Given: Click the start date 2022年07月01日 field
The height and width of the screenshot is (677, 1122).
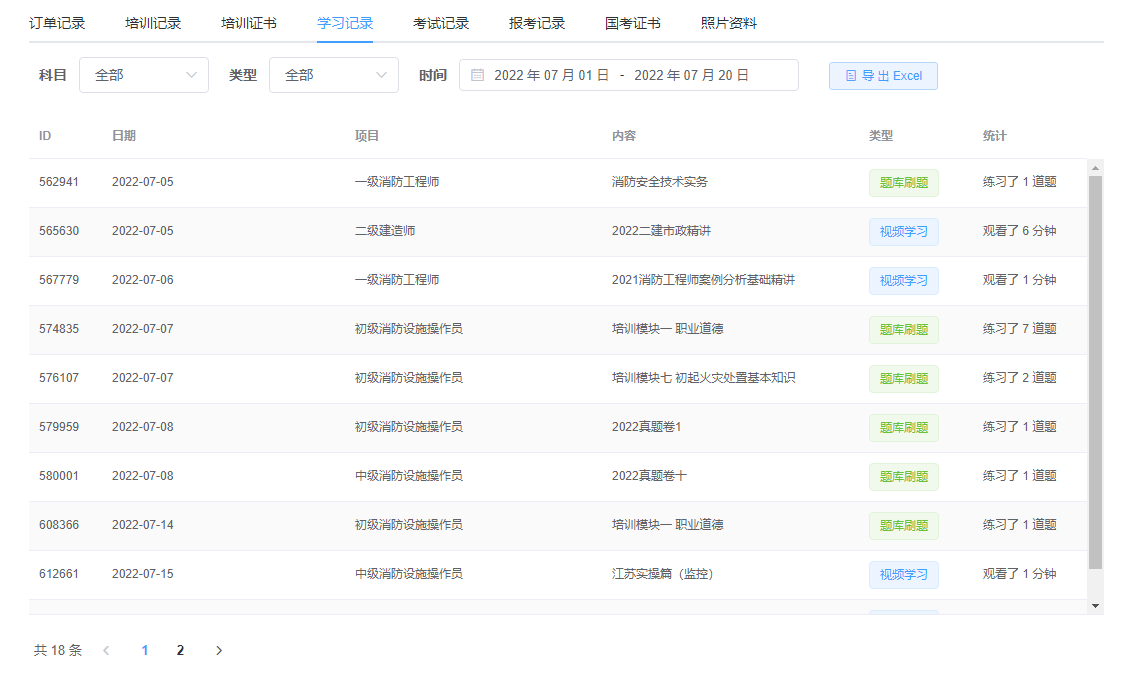Looking at the screenshot, I should [551, 75].
